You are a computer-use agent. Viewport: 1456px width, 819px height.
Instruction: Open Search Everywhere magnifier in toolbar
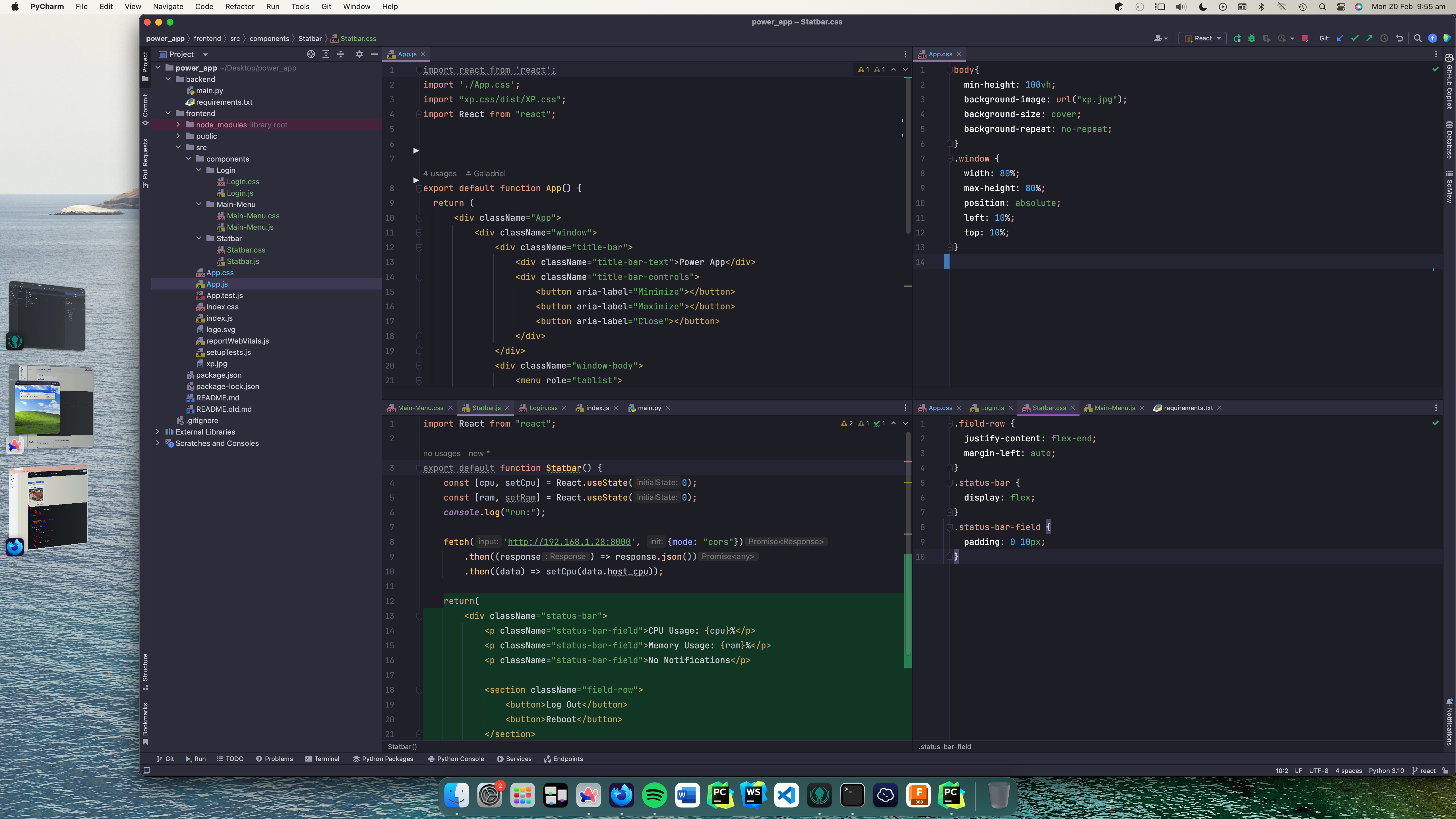[1418, 38]
